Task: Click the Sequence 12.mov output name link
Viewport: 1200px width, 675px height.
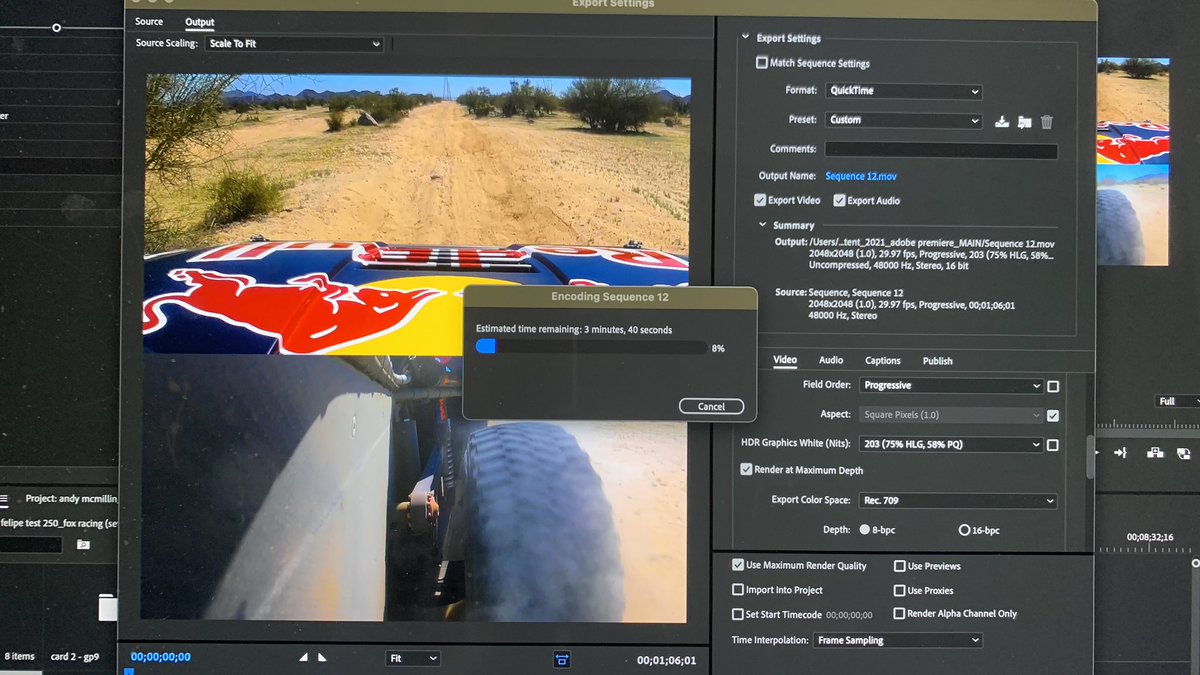Action: click(861, 176)
